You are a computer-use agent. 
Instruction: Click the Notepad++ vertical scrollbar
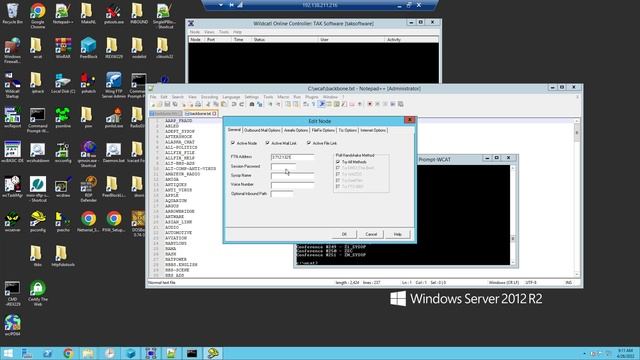[577, 198]
